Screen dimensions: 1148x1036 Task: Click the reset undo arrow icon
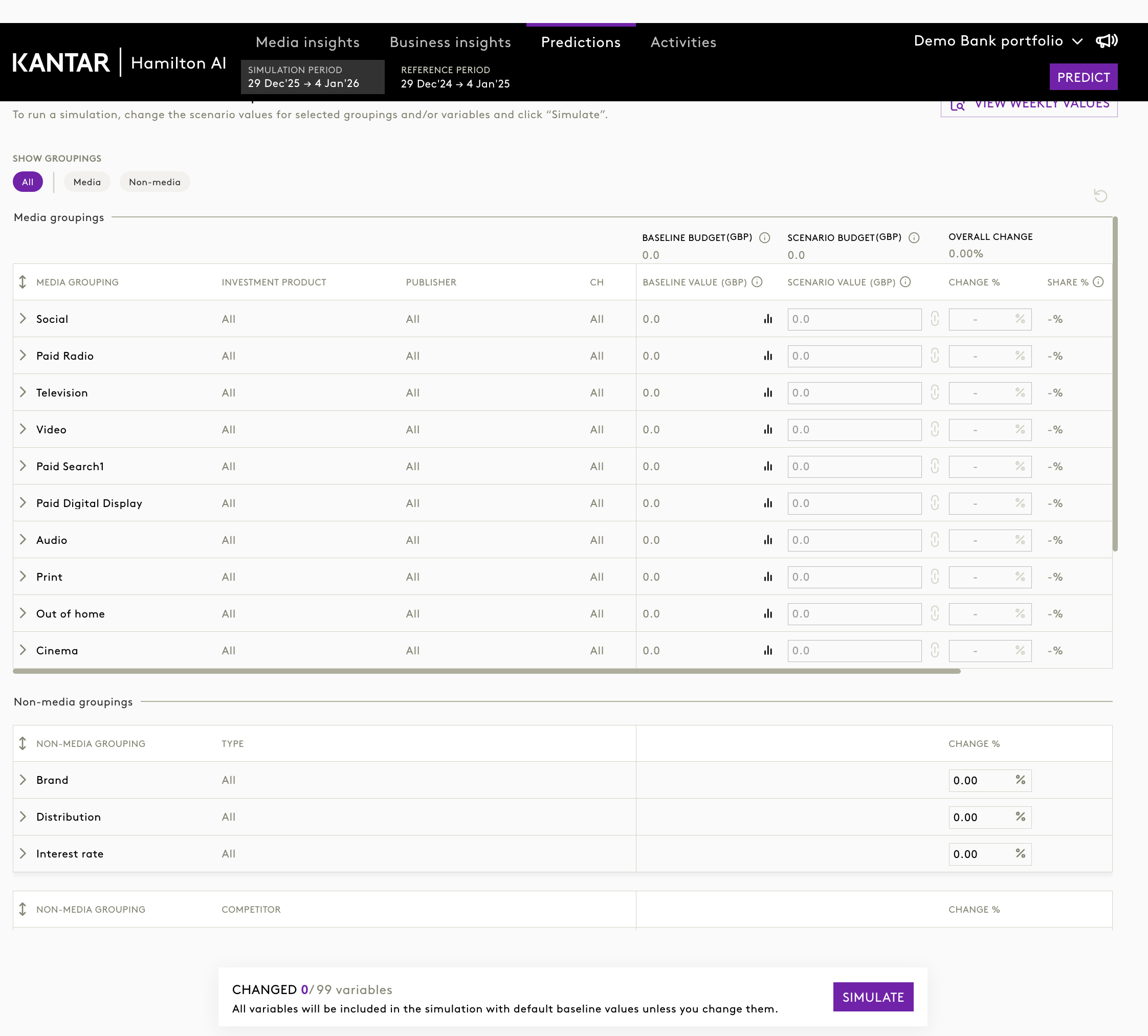[x=1100, y=196]
